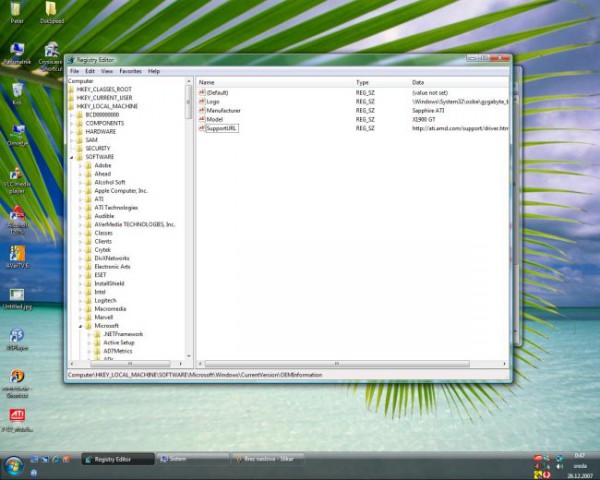Expand the SAM key

click(x=72, y=140)
